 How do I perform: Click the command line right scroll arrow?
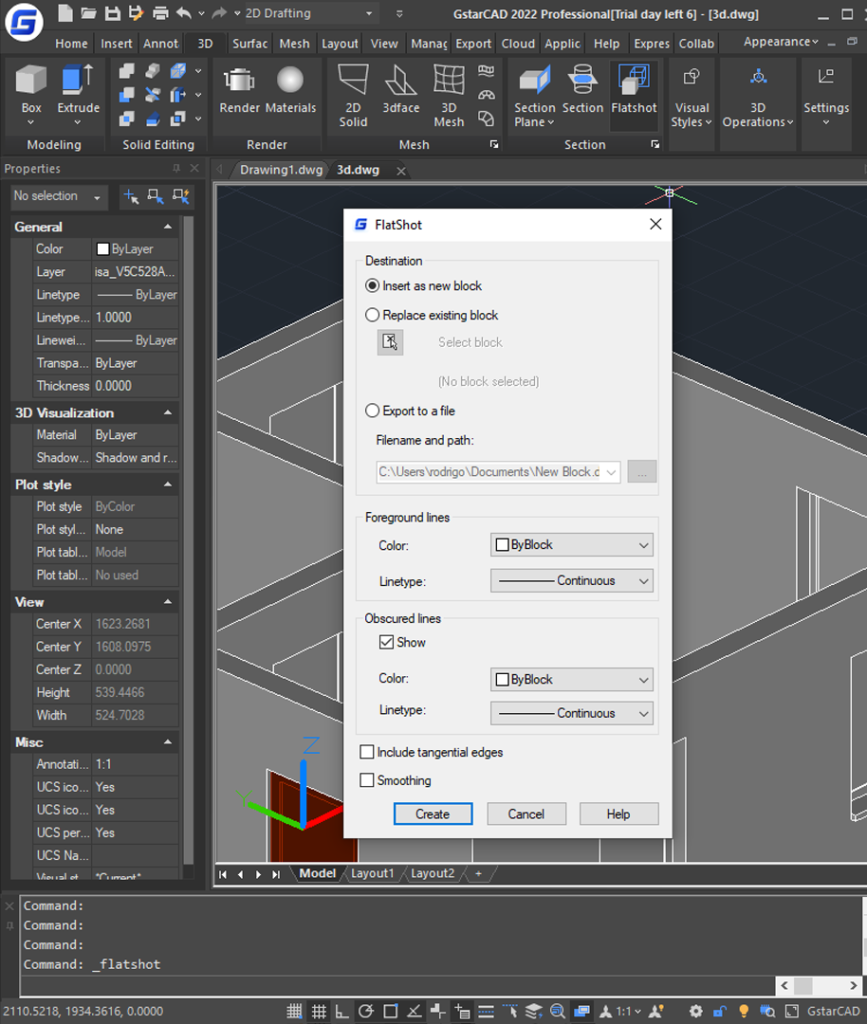coord(853,985)
